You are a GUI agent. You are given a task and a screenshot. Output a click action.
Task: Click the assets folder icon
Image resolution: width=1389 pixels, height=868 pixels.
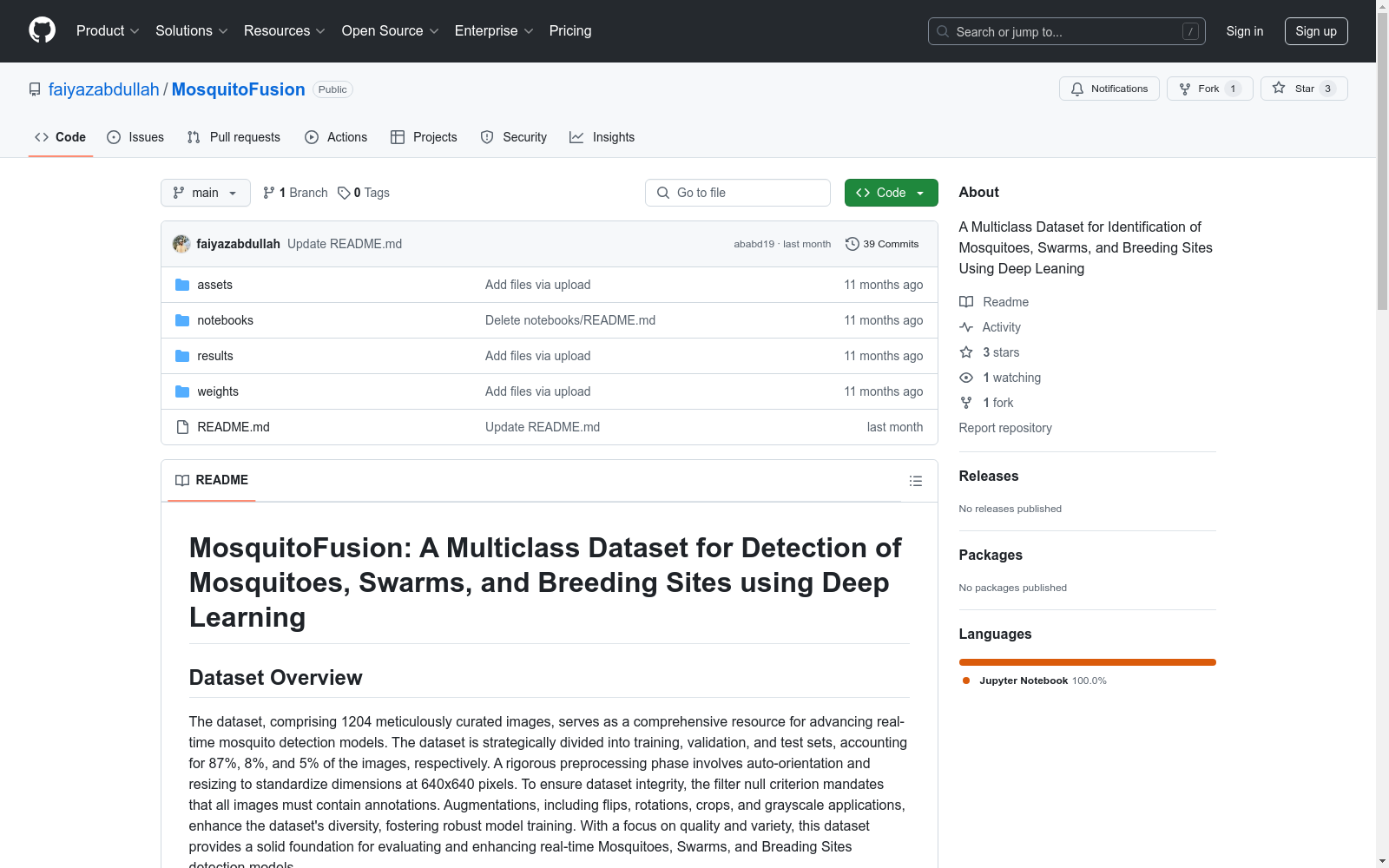182,285
